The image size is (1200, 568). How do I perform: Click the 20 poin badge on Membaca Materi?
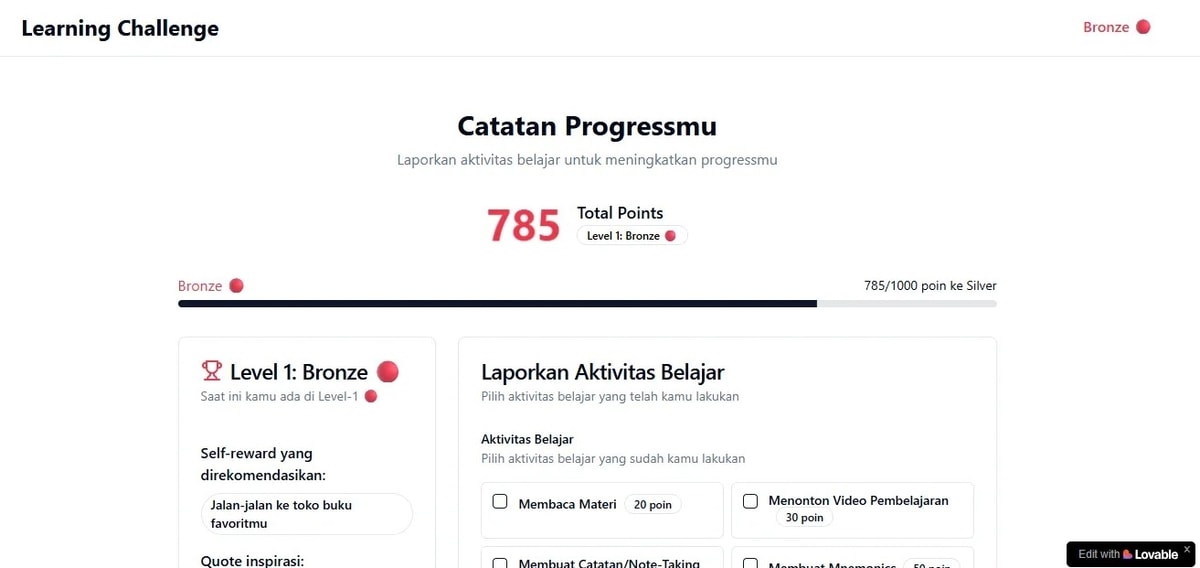point(653,505)
